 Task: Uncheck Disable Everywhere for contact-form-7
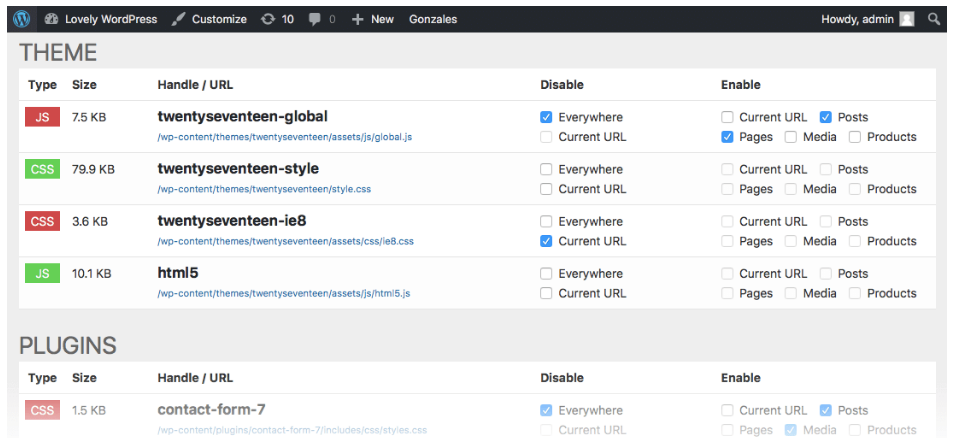546,410
